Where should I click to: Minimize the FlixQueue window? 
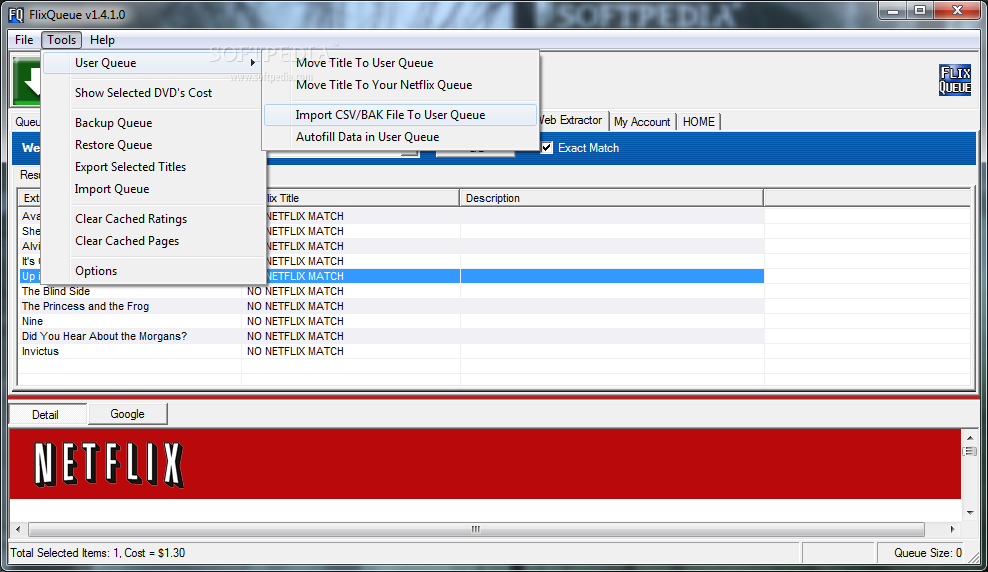tap(892, 11)
